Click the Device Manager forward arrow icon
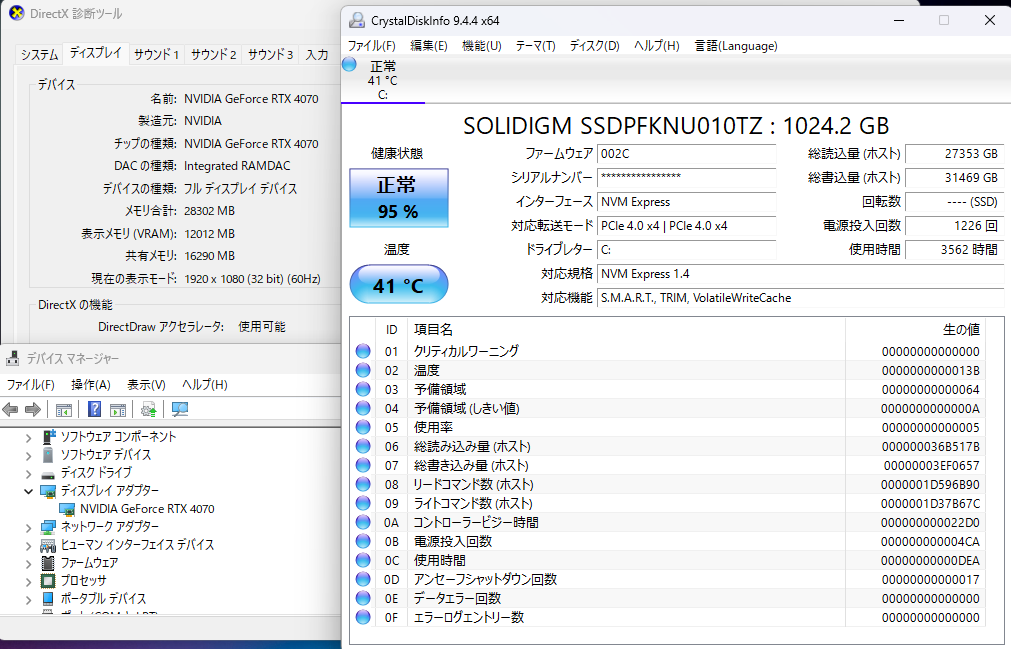Viewport: 1011px width, 649px height. [32, 409]
